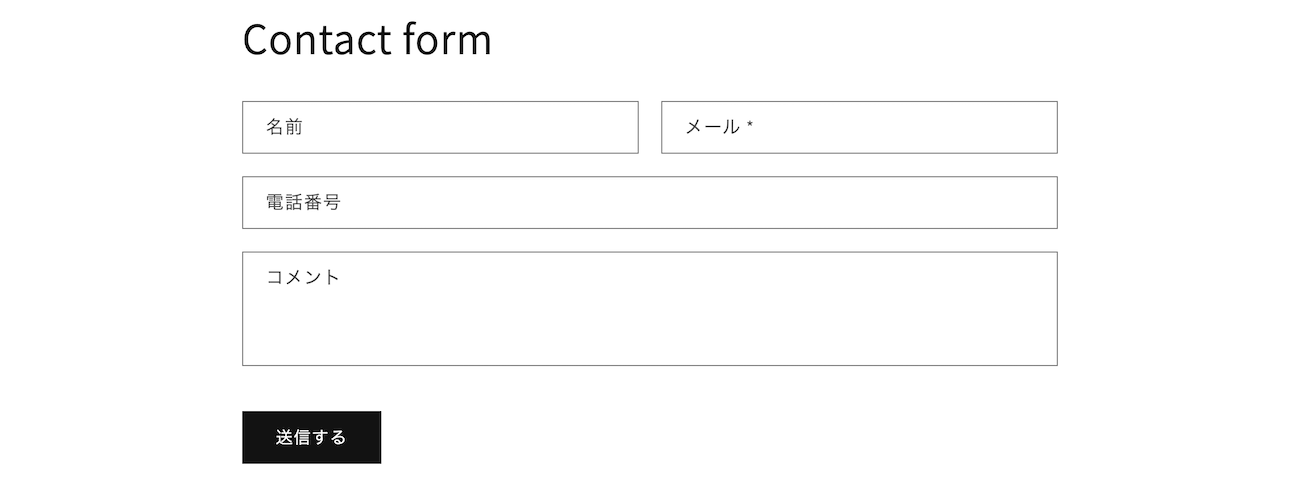Place cursor in the name text box
The width and height of the screenshot is (1300, 480).
(440, 127)
